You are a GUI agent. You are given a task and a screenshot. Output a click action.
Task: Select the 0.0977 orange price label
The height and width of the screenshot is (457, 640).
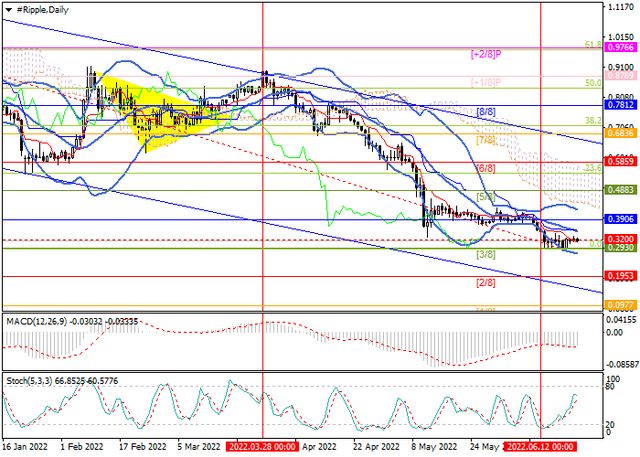tap(621, 305)
